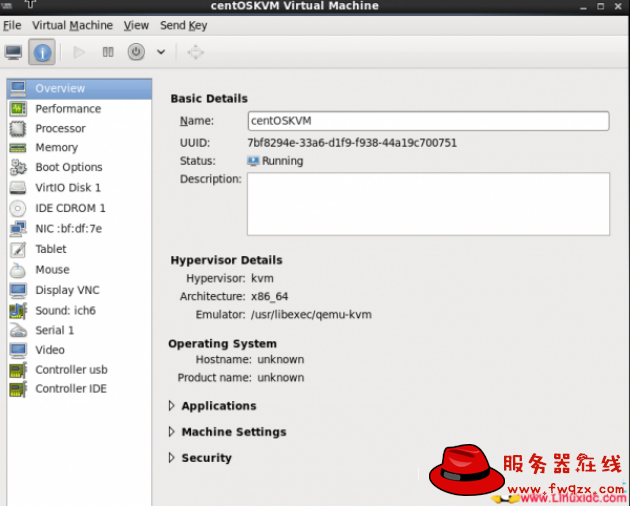The image size is (630, 506).
Task: Pause the virtual machine
Action: pos(108,52)
